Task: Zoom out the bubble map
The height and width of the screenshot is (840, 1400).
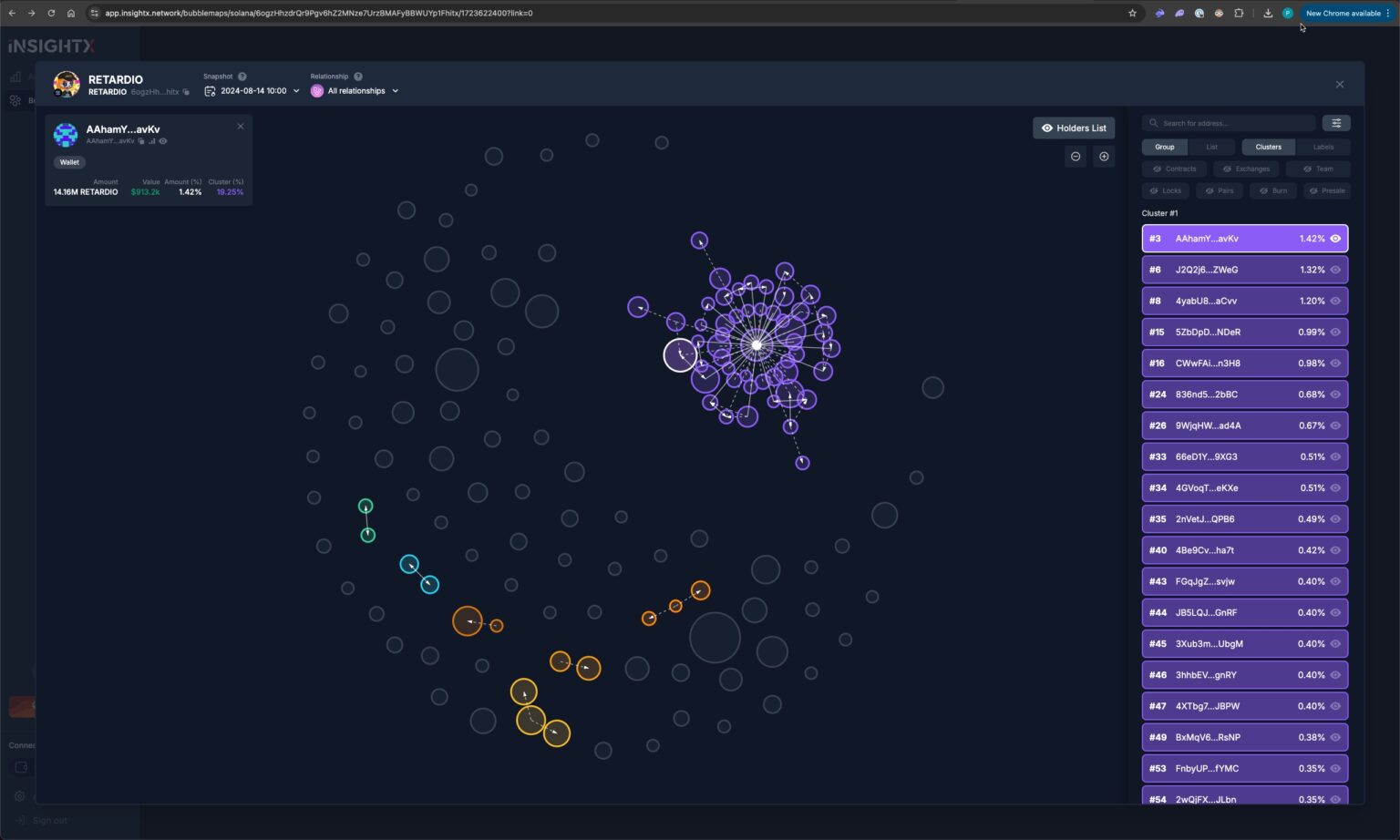Action: tap(1076, 157)
